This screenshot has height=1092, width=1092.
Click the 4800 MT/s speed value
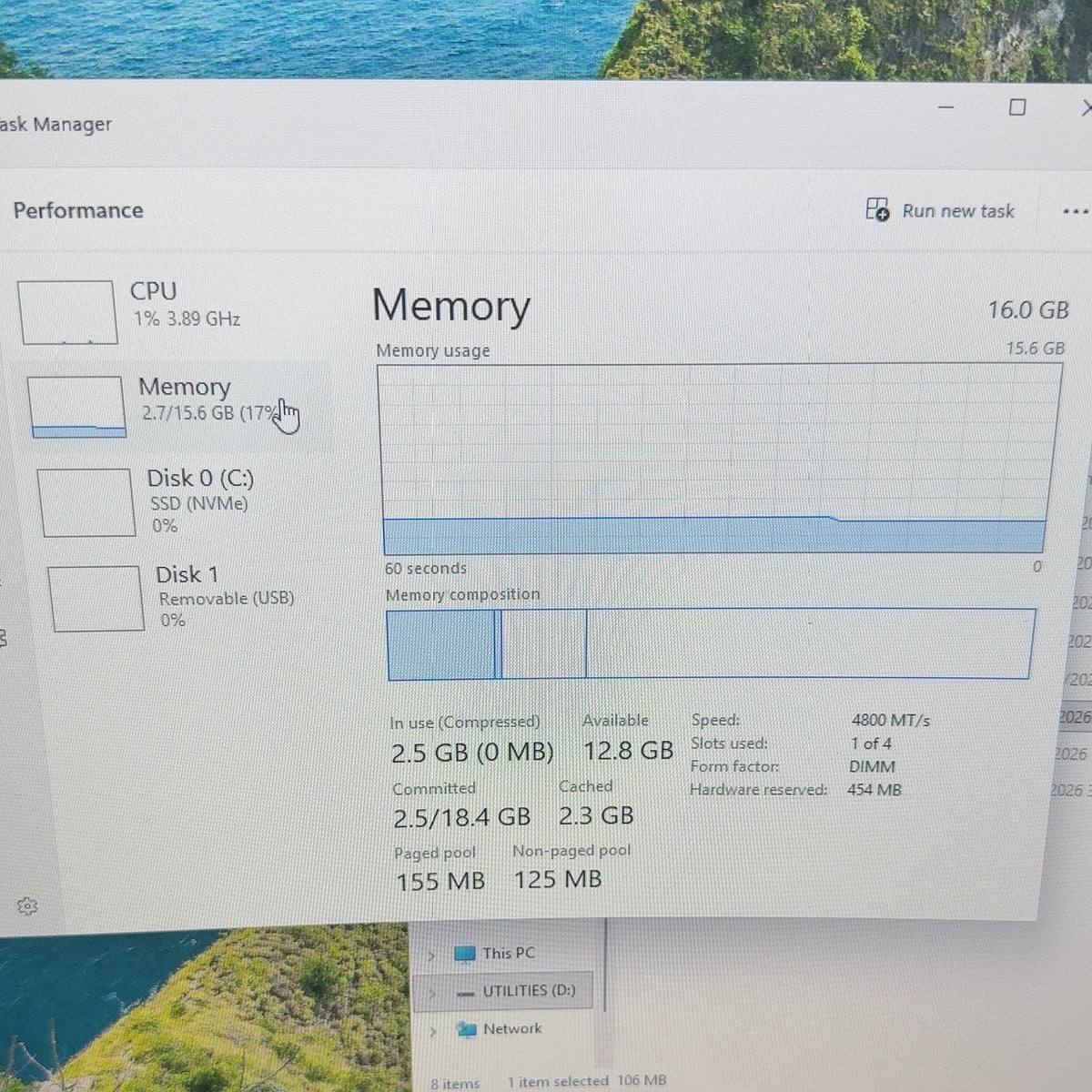pyautogui.click(x=891, y=720)
